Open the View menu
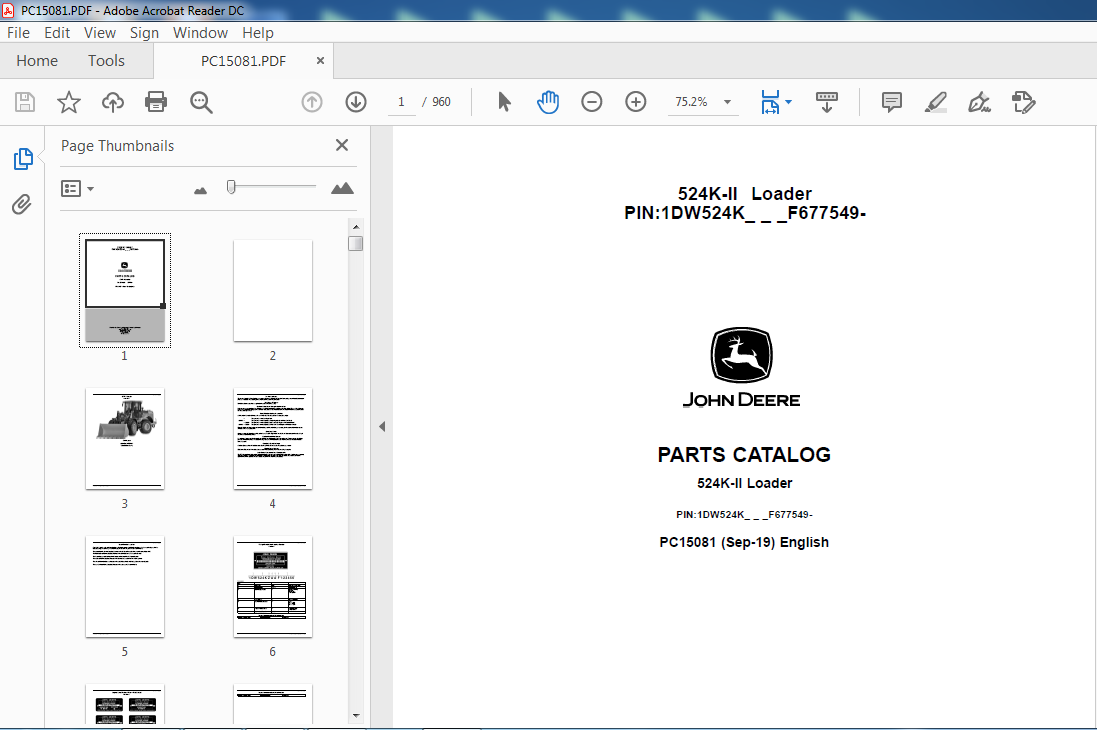This screenshot has height=730, width=1097. [100, 33]
